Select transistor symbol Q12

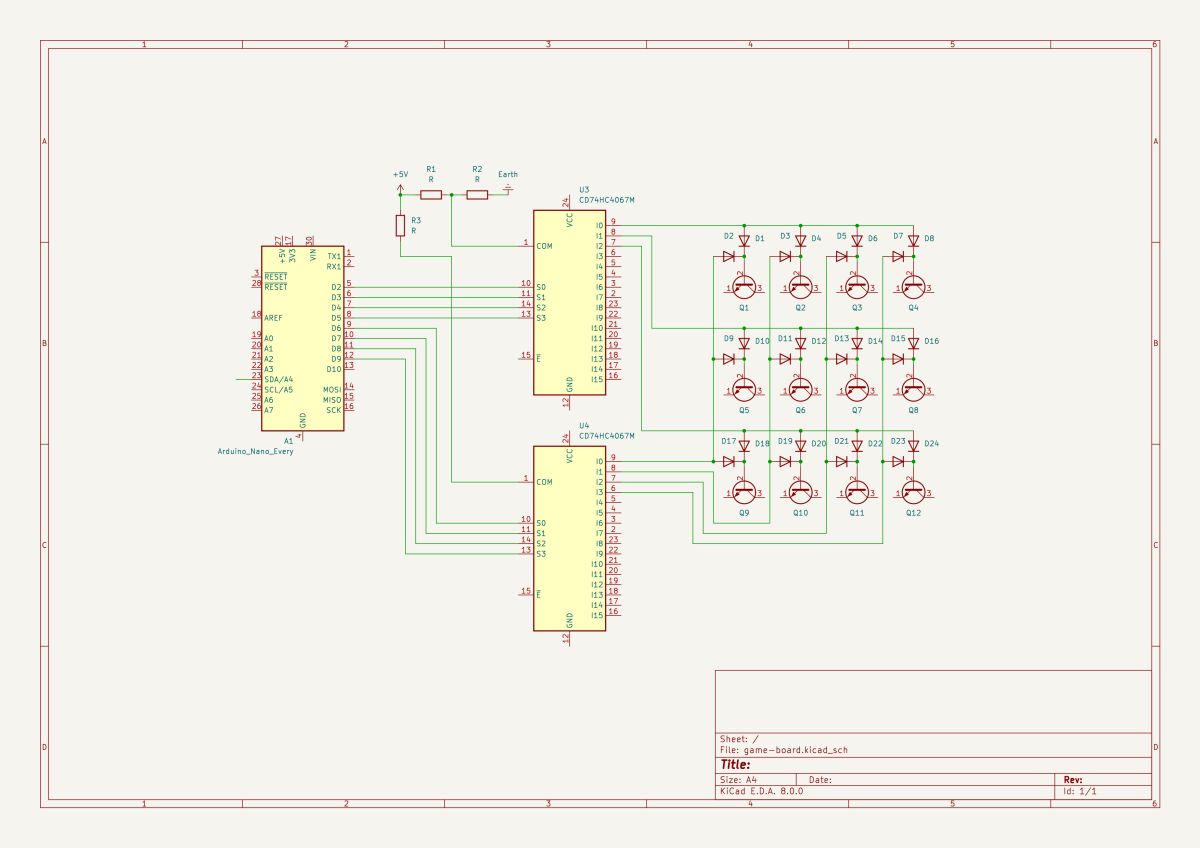pyautogui.click(x=913, y=491)
